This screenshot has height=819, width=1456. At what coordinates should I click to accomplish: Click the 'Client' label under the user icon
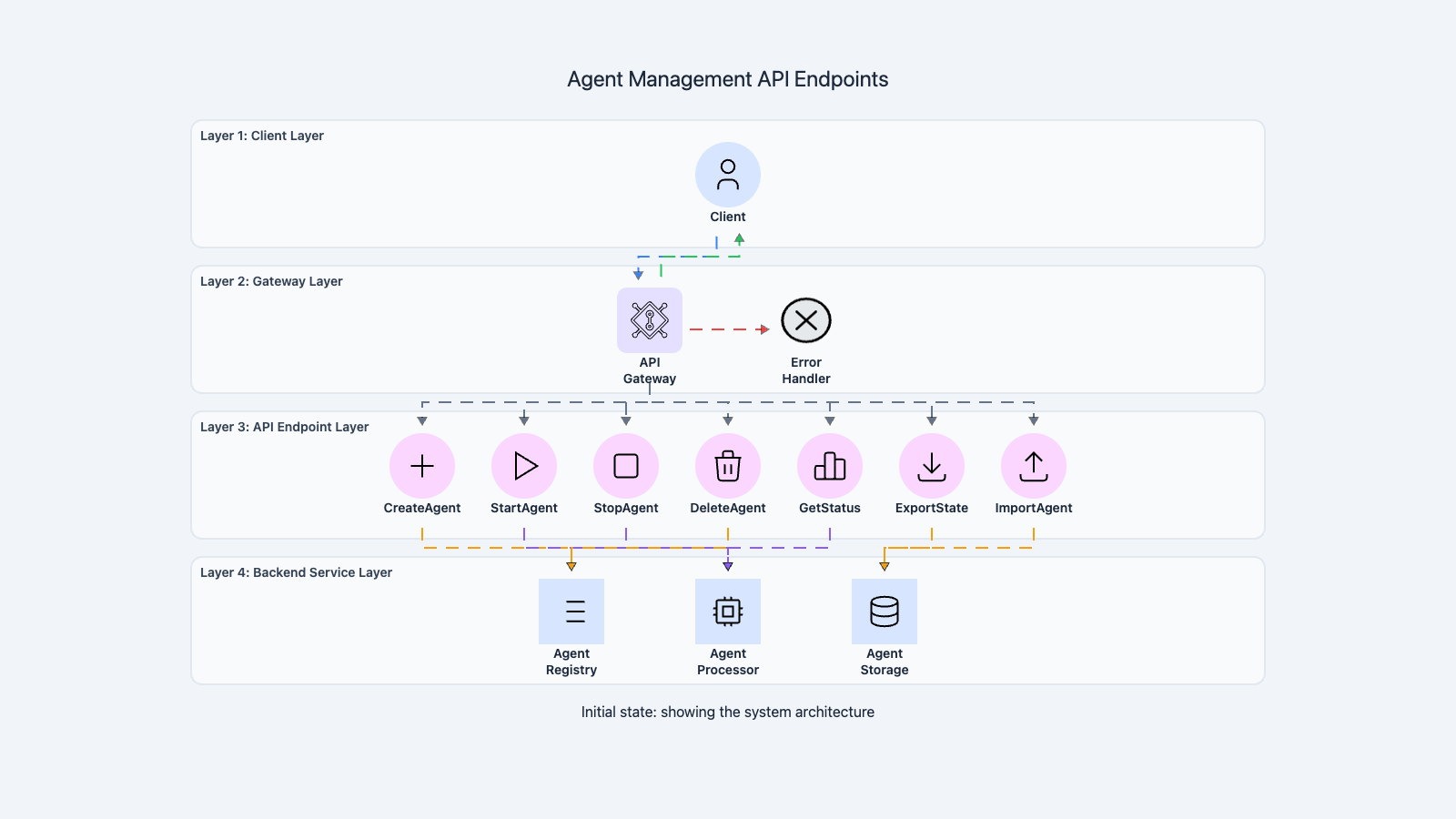728,217
